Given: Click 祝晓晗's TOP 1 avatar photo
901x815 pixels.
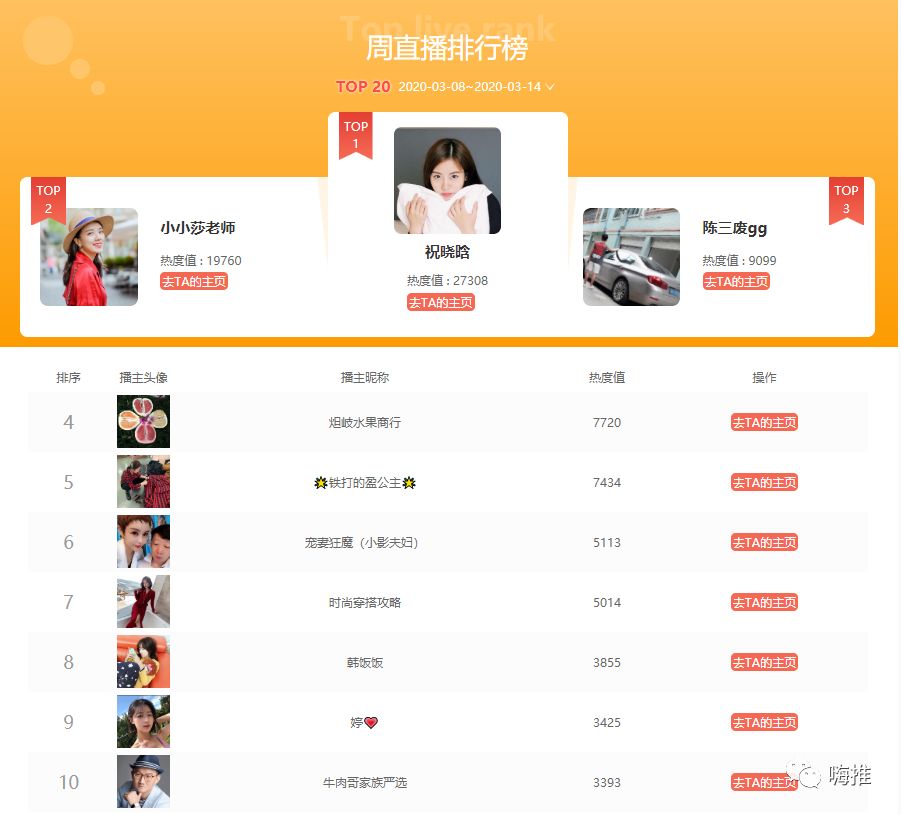Looking at the screenshot, I should [x=447, y=181].
